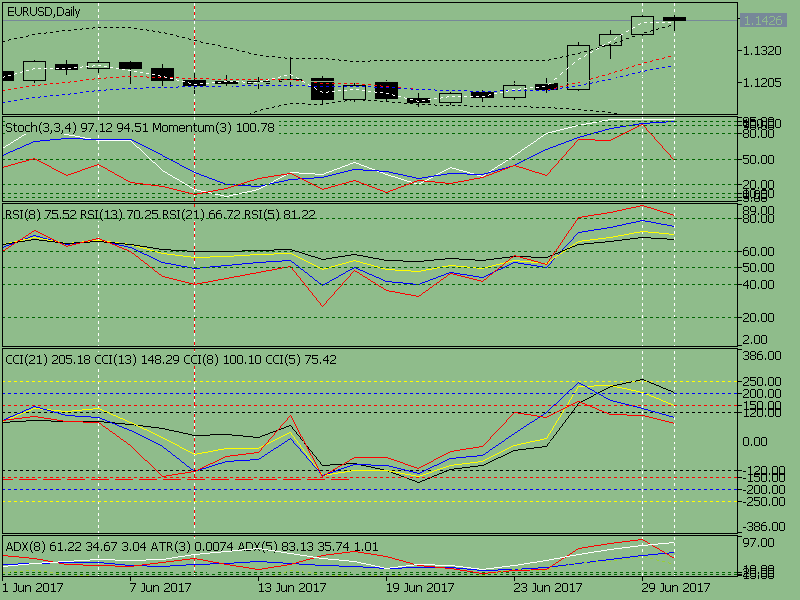800x600 pixels.
Task: Click the 0.00 level on CCI axis
Action: 755,442
